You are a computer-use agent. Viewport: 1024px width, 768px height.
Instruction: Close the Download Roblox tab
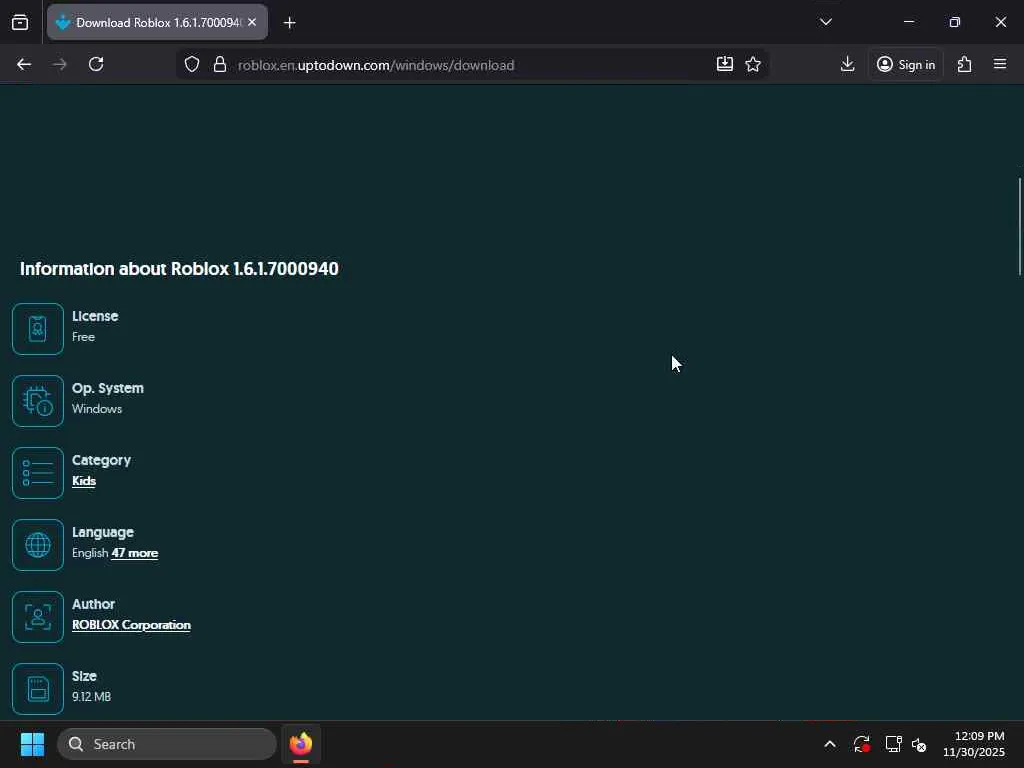(x=252, y=22)
